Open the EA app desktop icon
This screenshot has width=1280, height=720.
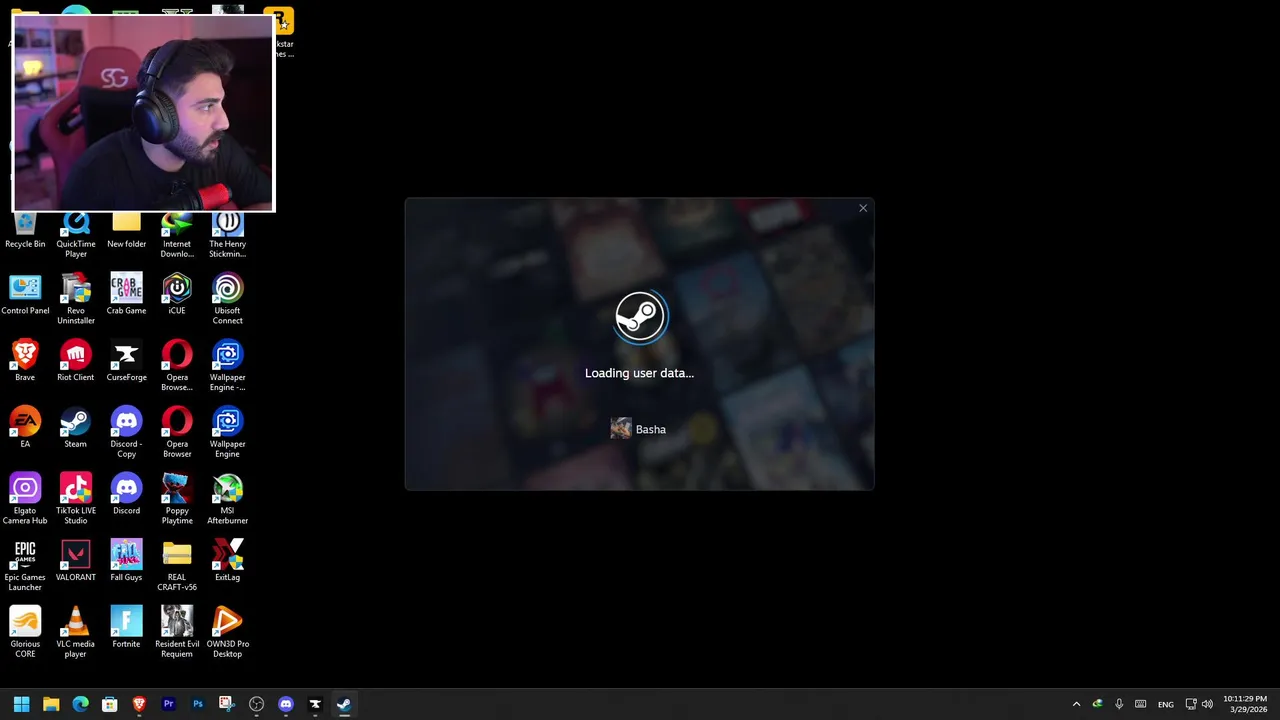click(25, 427)
